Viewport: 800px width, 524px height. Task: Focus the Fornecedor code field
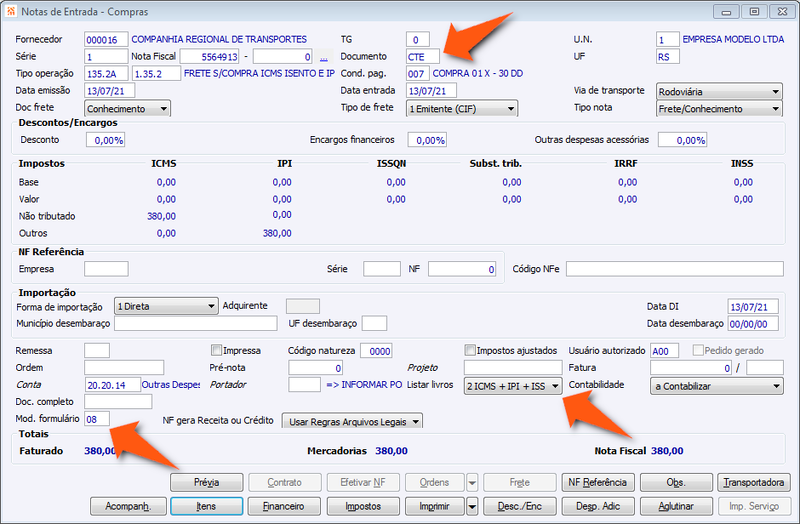click(x=106, y=39)
